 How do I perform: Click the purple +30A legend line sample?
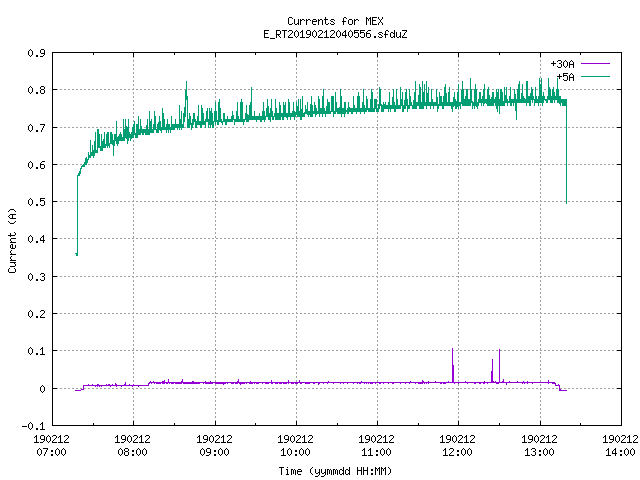point(595,64)
